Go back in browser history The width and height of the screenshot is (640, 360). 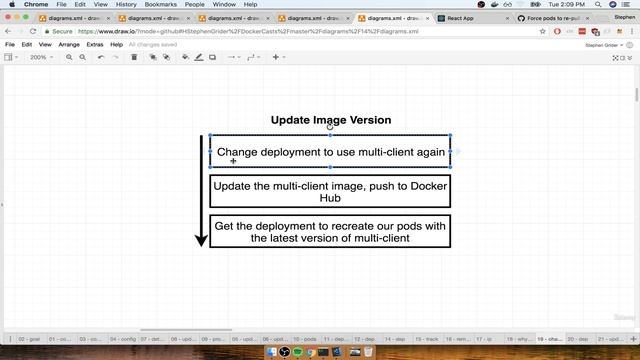(x=8, y=31)
